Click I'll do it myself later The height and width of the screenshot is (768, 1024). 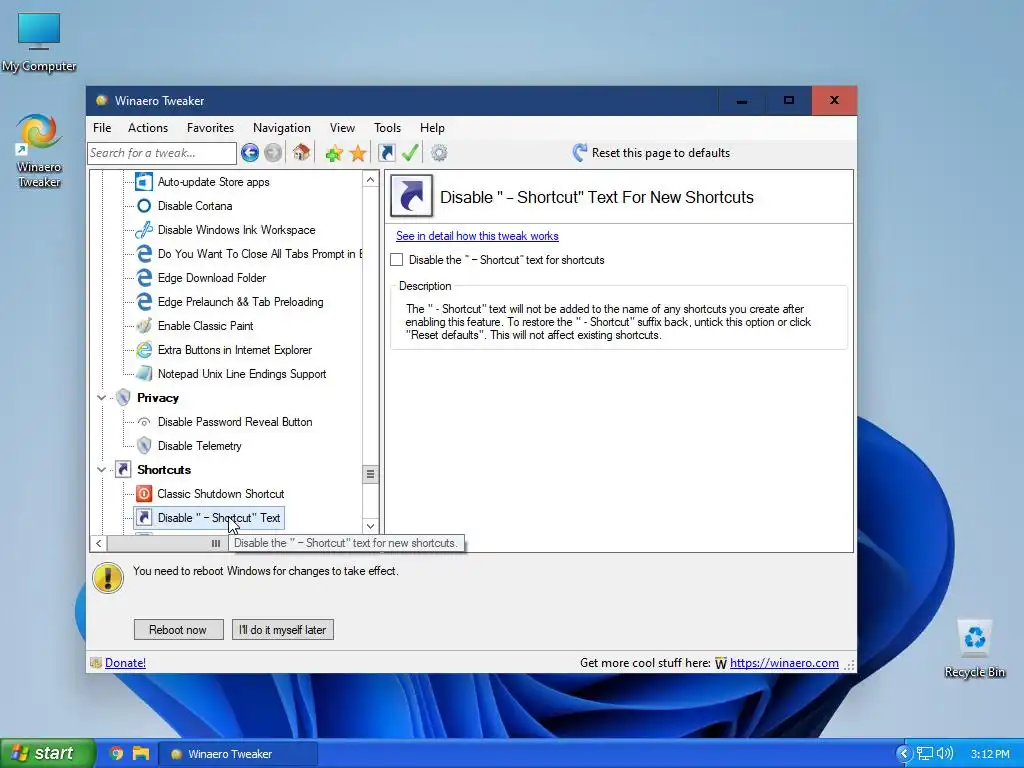pos(283,630)
